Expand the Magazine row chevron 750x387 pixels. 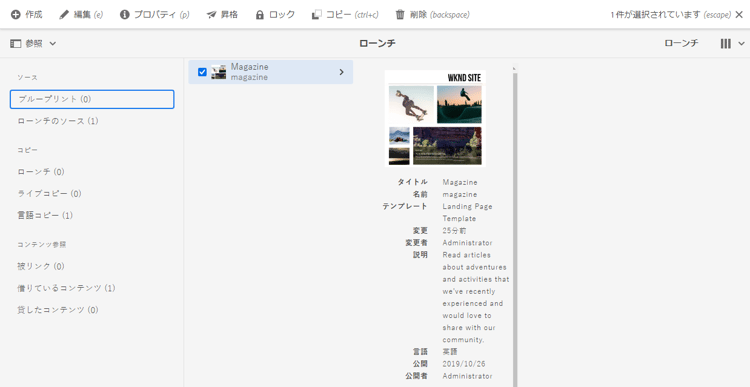pyautogui.click(x=342, y=72)
